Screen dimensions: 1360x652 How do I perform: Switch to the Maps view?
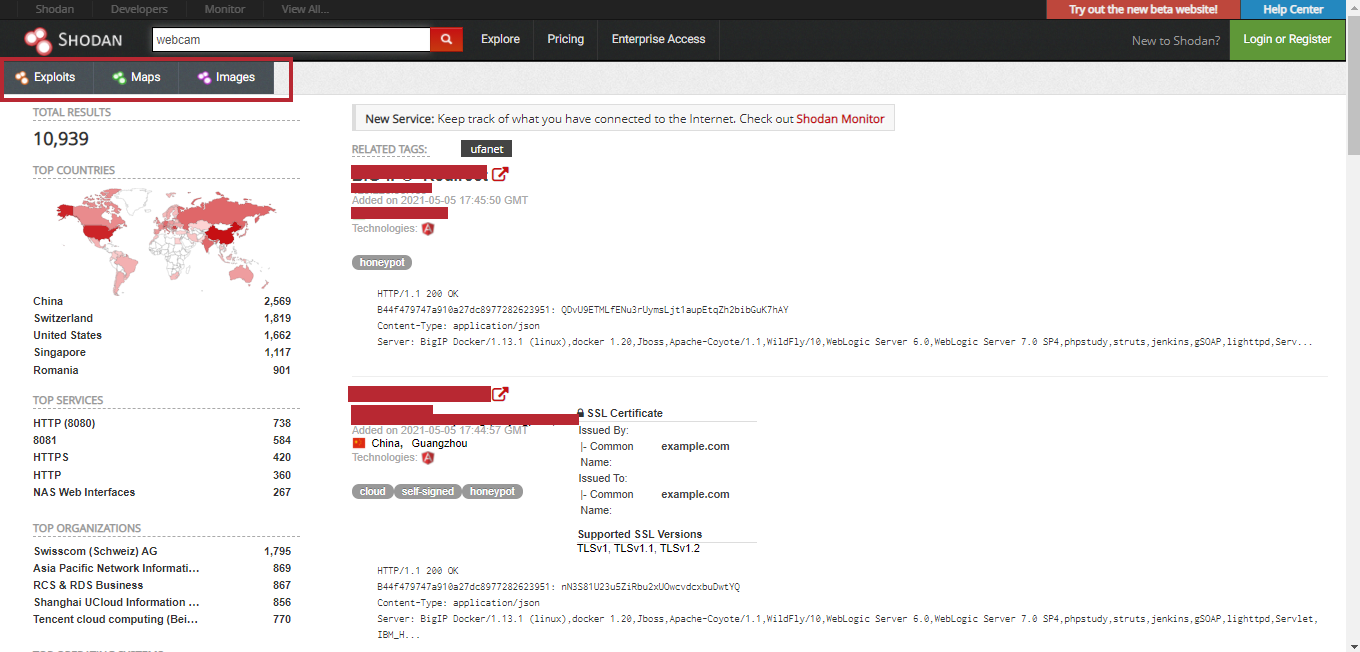[x=136, y=77]
